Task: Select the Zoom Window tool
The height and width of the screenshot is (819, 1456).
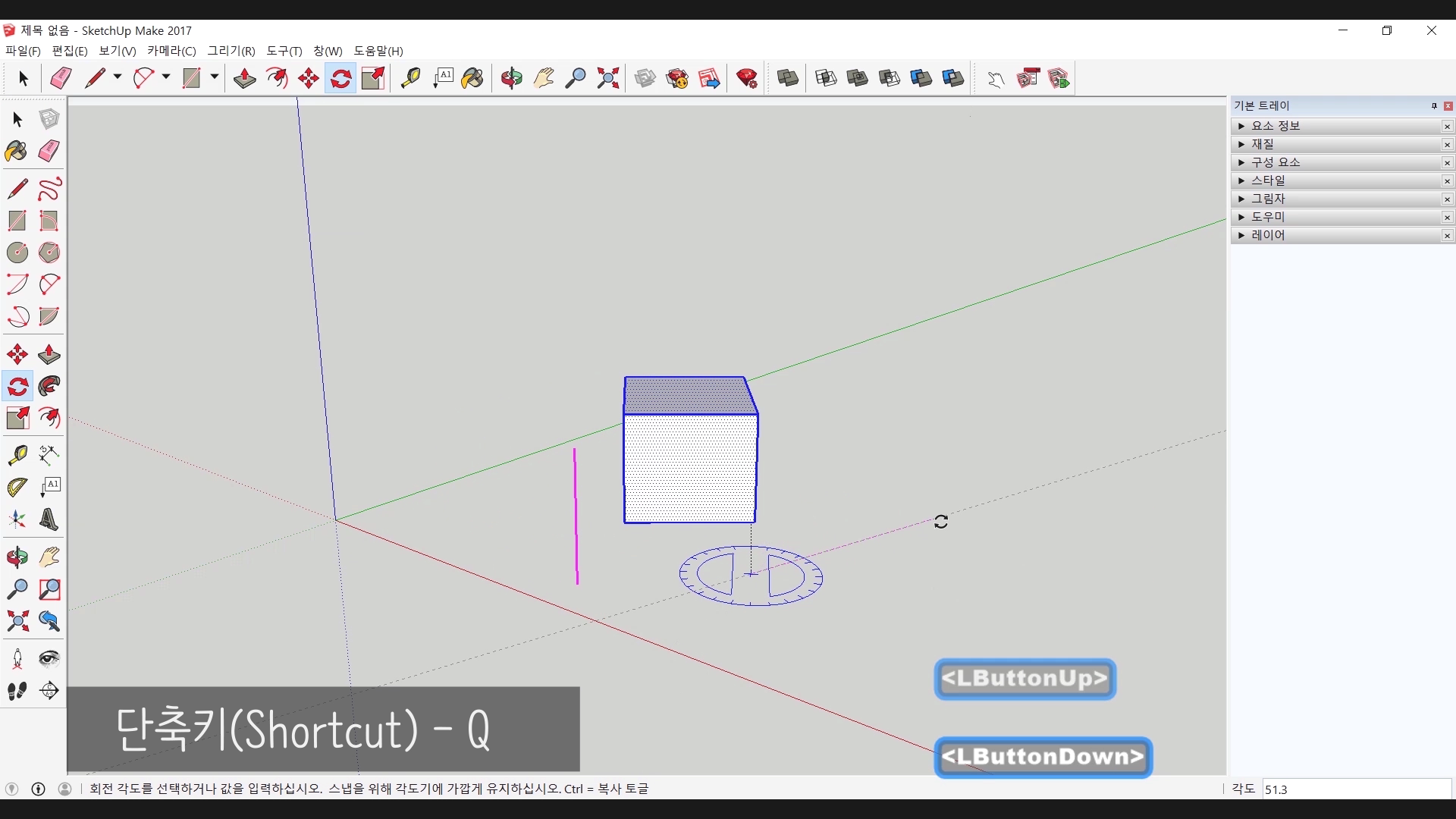Action: 49,589
